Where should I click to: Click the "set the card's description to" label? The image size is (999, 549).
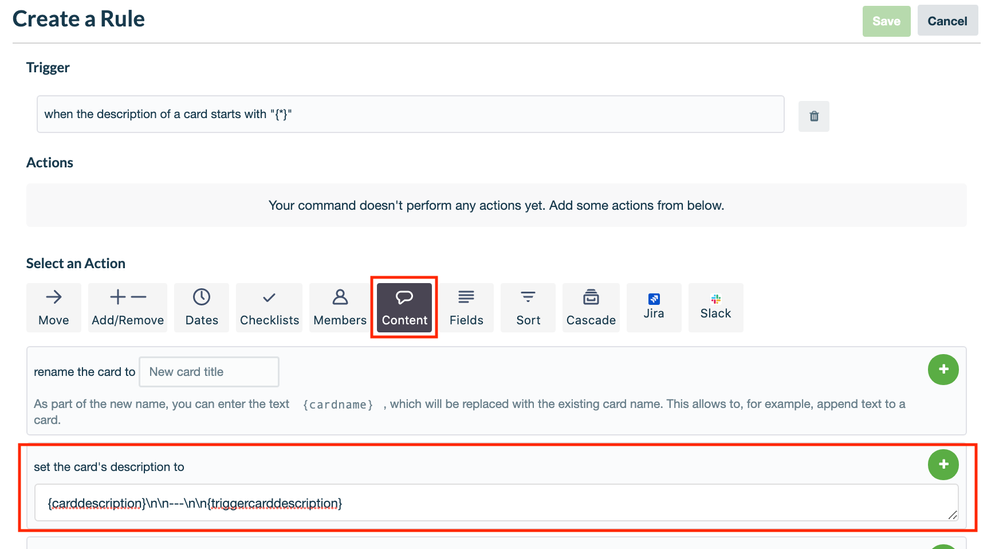[109, 467]
